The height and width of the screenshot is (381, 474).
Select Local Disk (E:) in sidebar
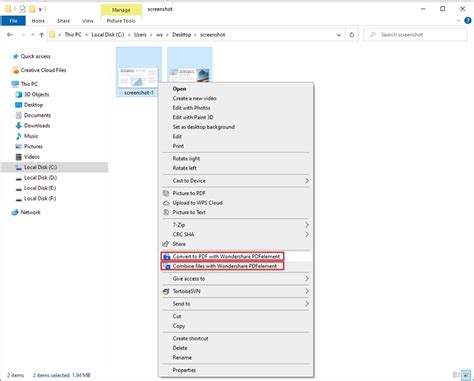(x=40, y=188)
